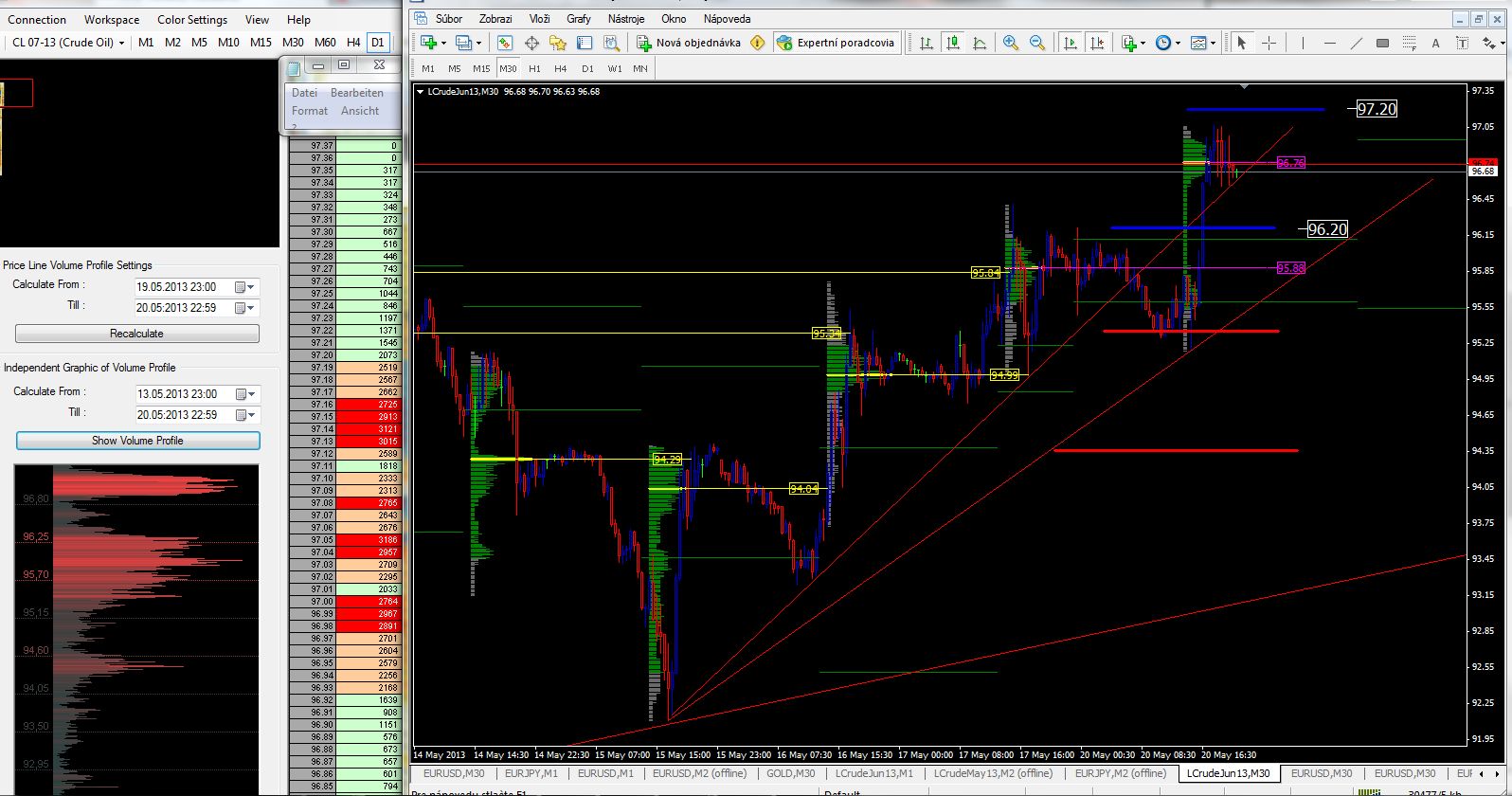The width and height of the screenshot is (1512, 796).
Task: Zoom out on the chart
Action: pyautogui.click(x=1037, y=43)
